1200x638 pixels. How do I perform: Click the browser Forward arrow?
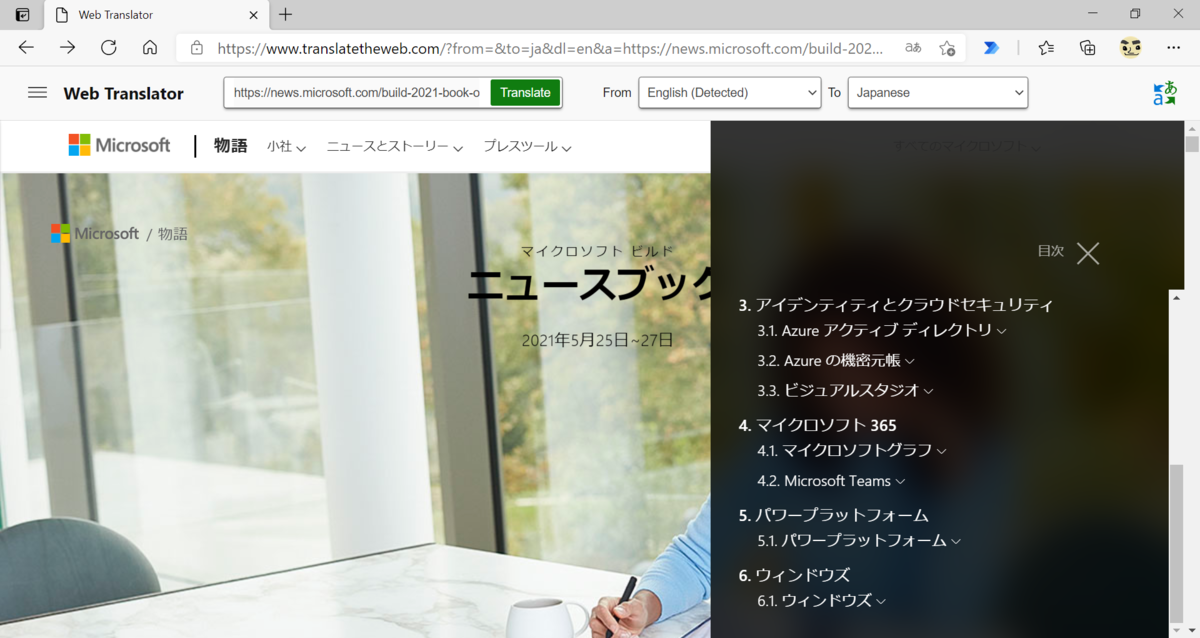coord(67,47)
